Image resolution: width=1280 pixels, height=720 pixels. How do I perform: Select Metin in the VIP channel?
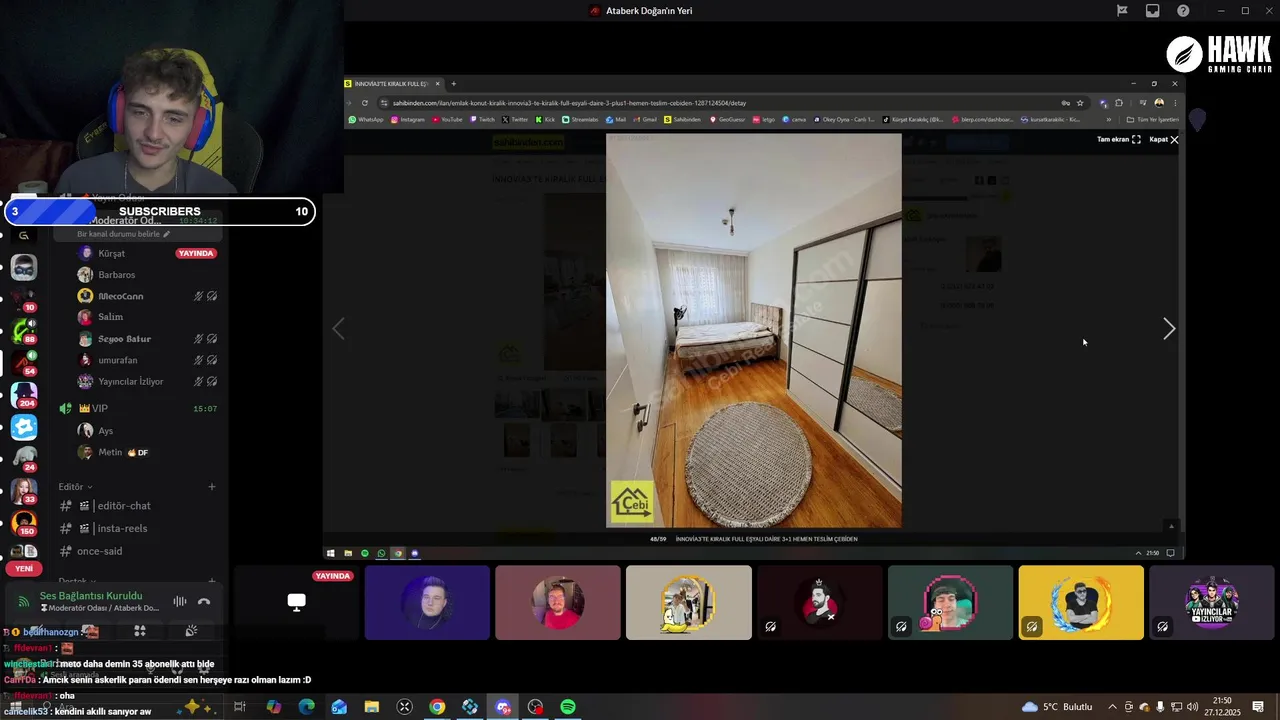[x=148, y=453]
